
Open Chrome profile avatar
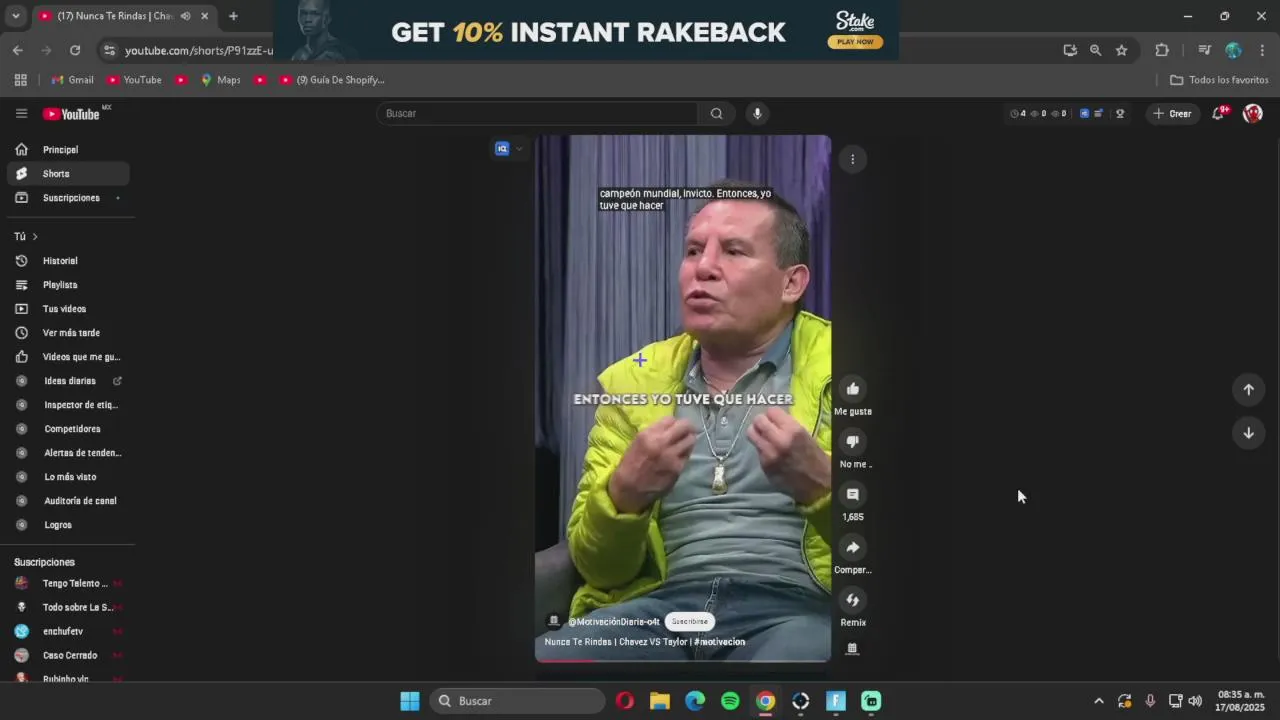pos(1233,50)
